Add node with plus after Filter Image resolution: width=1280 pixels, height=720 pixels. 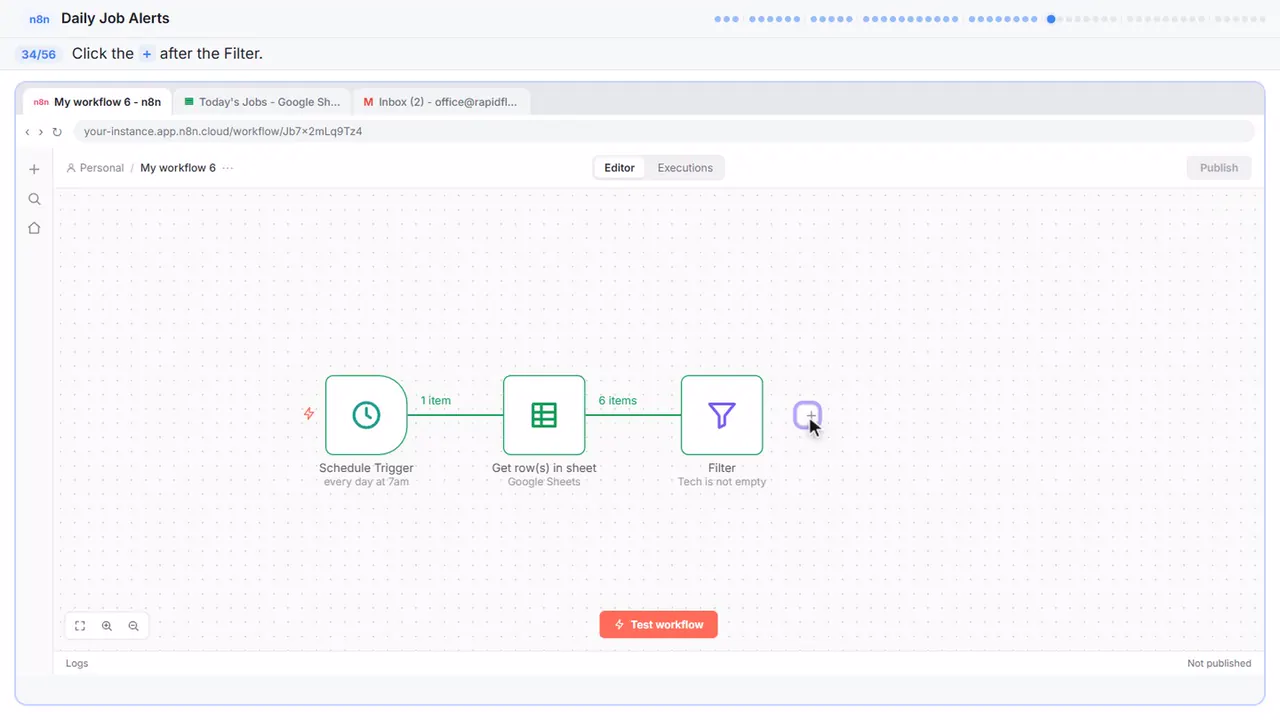(808, 415)
